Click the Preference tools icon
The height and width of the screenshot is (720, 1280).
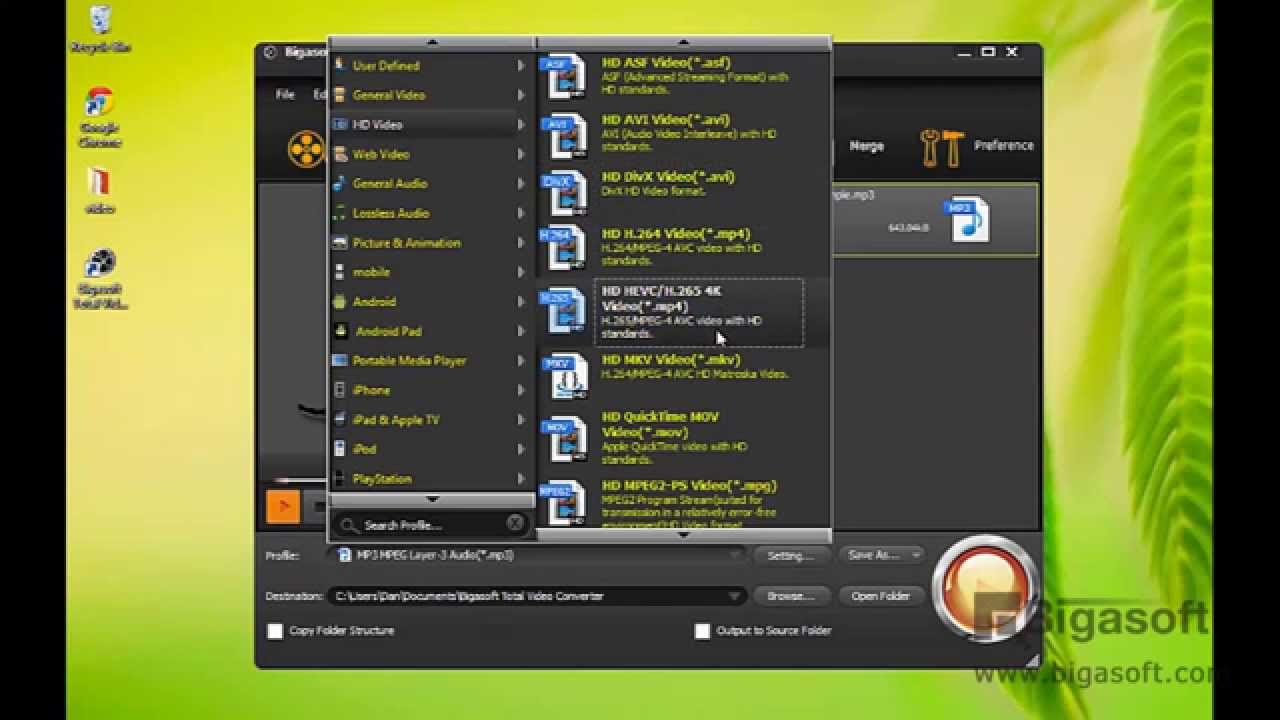click(x=942, y=147)
